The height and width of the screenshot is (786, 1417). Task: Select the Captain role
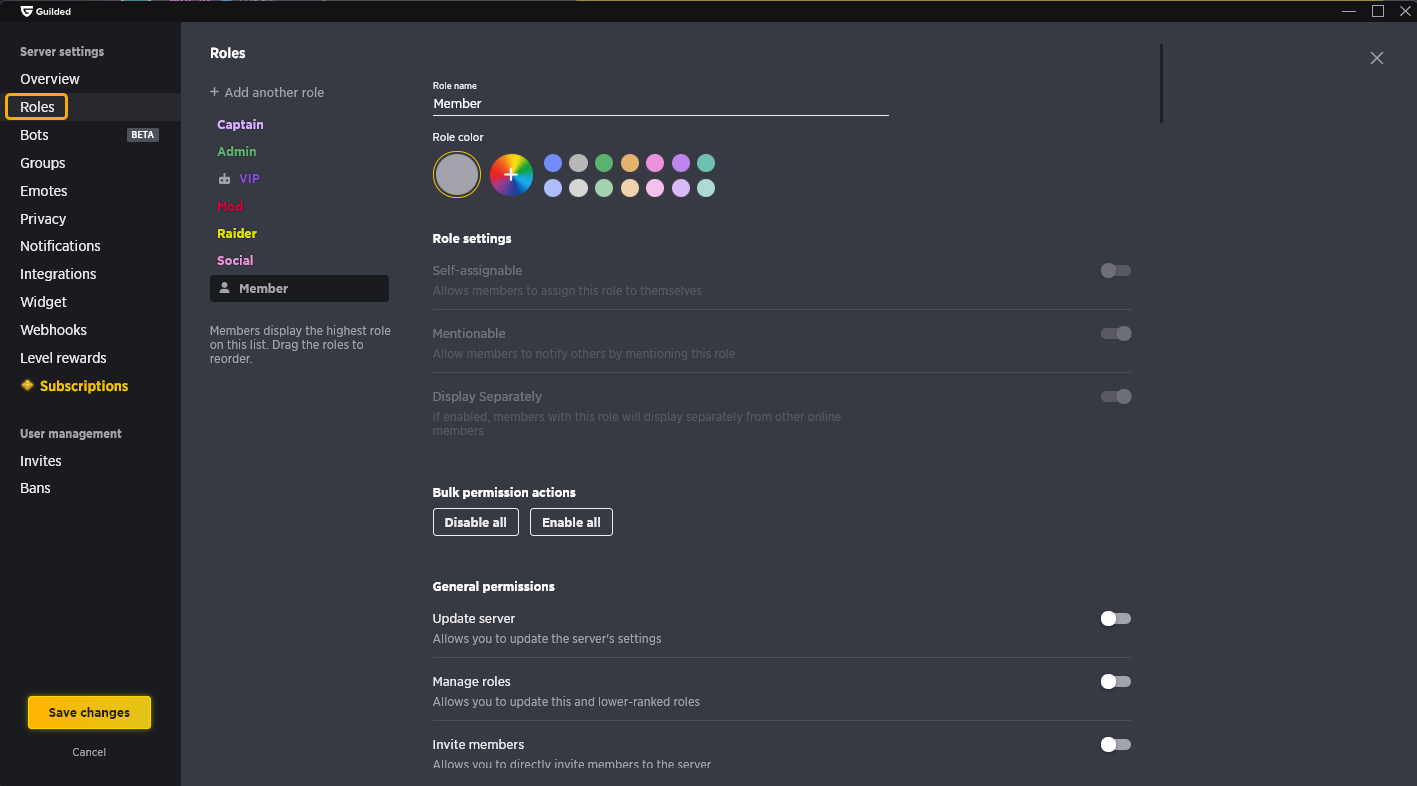click(240, 125)
